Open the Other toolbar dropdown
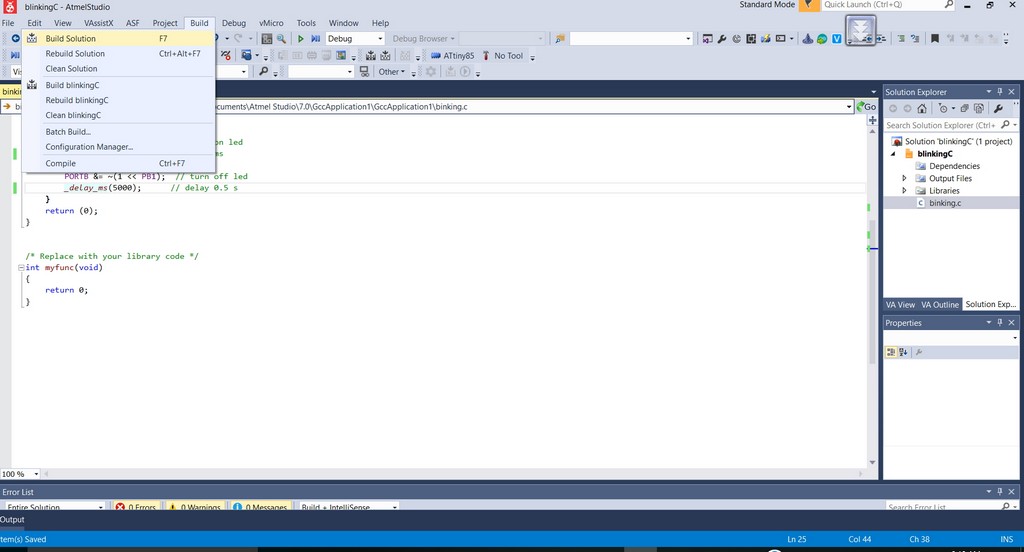 (x=391, y=72)
